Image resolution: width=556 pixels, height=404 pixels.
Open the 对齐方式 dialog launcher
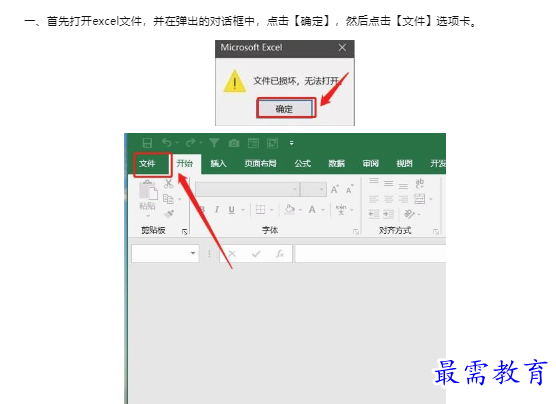435,232
